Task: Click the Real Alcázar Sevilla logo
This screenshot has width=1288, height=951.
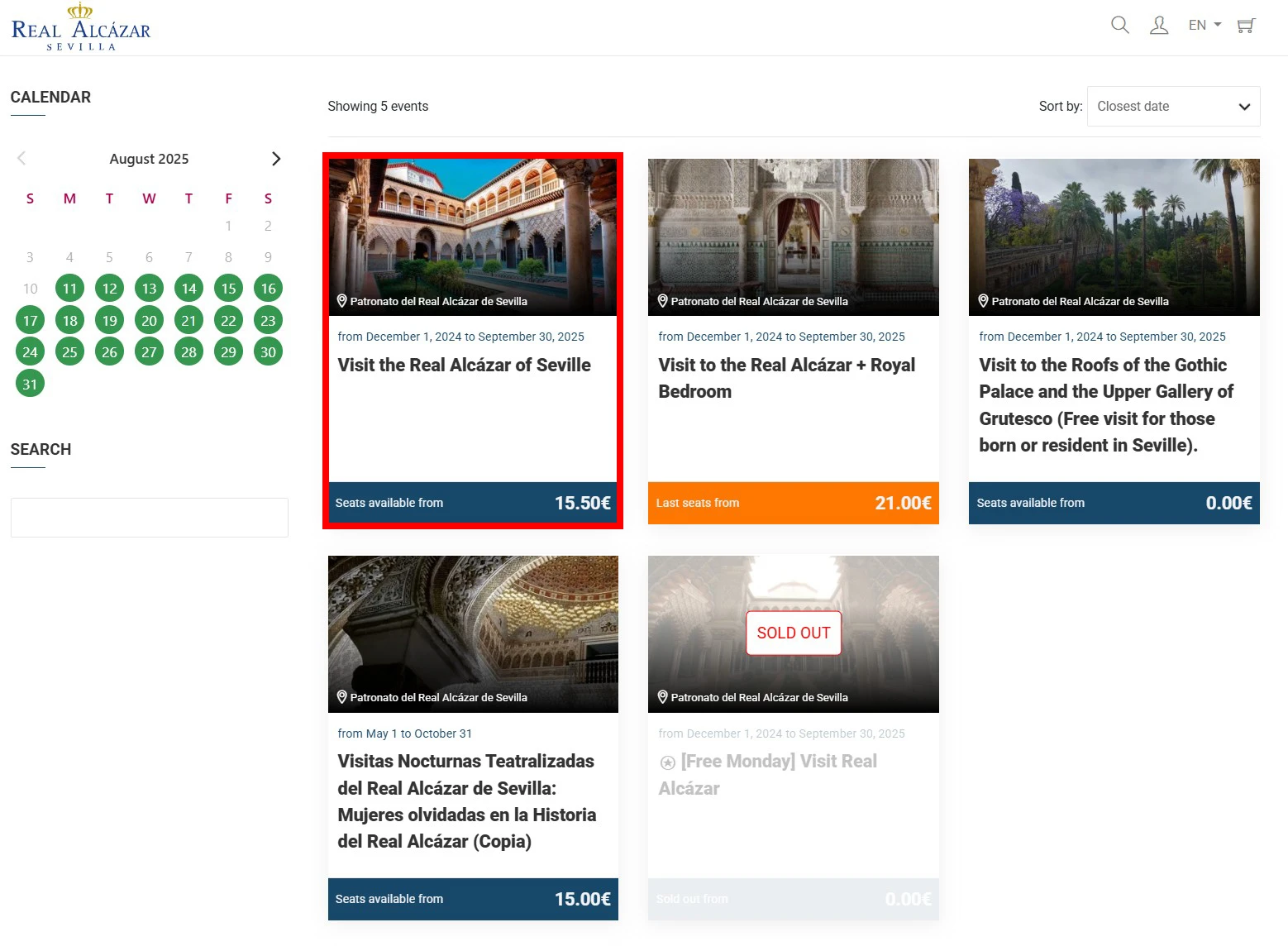Action: coord(81,27)
